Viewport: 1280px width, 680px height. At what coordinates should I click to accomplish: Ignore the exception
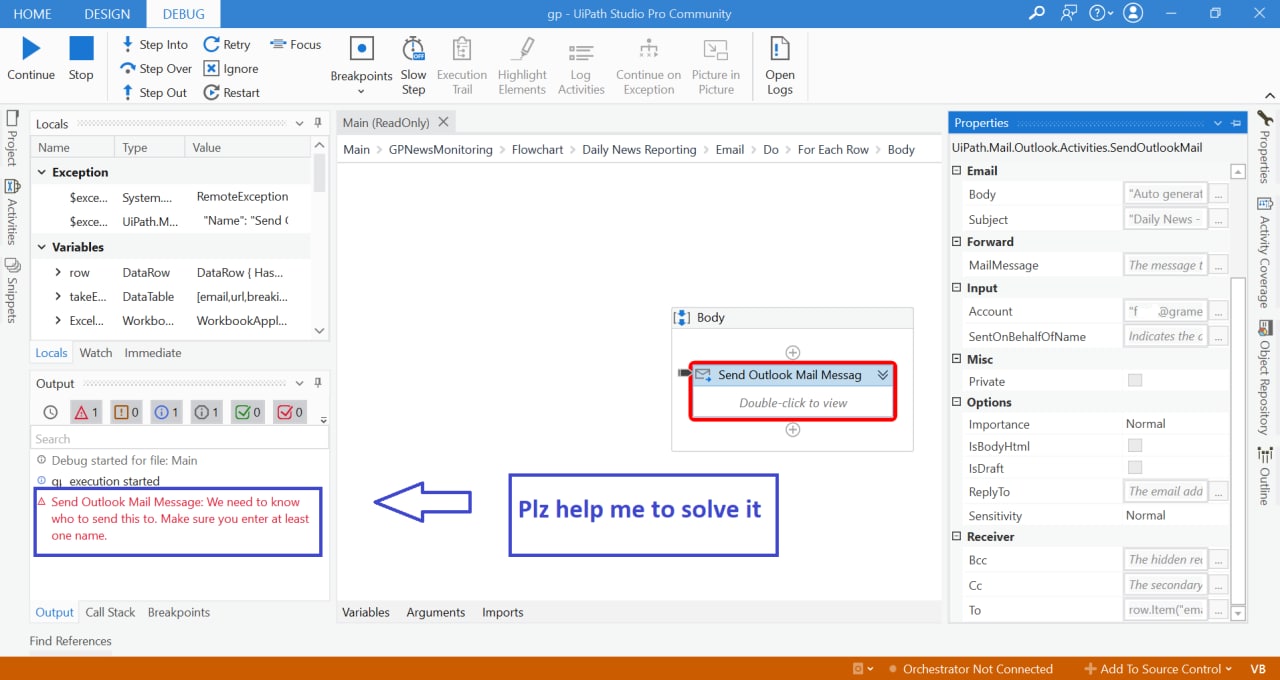(231, 68)
